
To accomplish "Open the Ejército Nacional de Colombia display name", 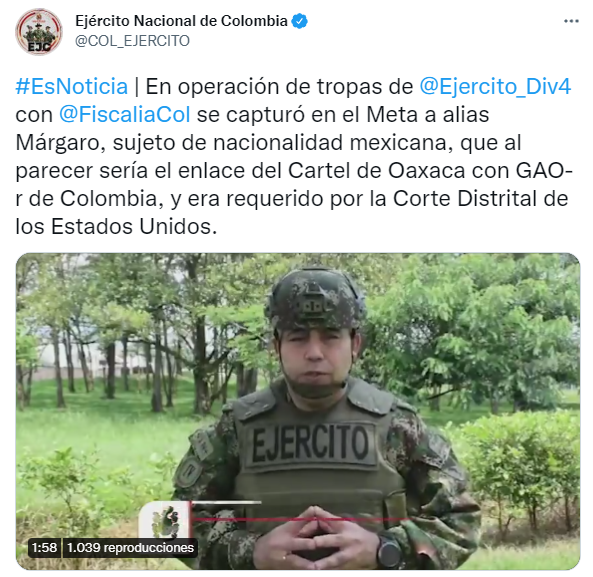I will (x=181, y=21).
